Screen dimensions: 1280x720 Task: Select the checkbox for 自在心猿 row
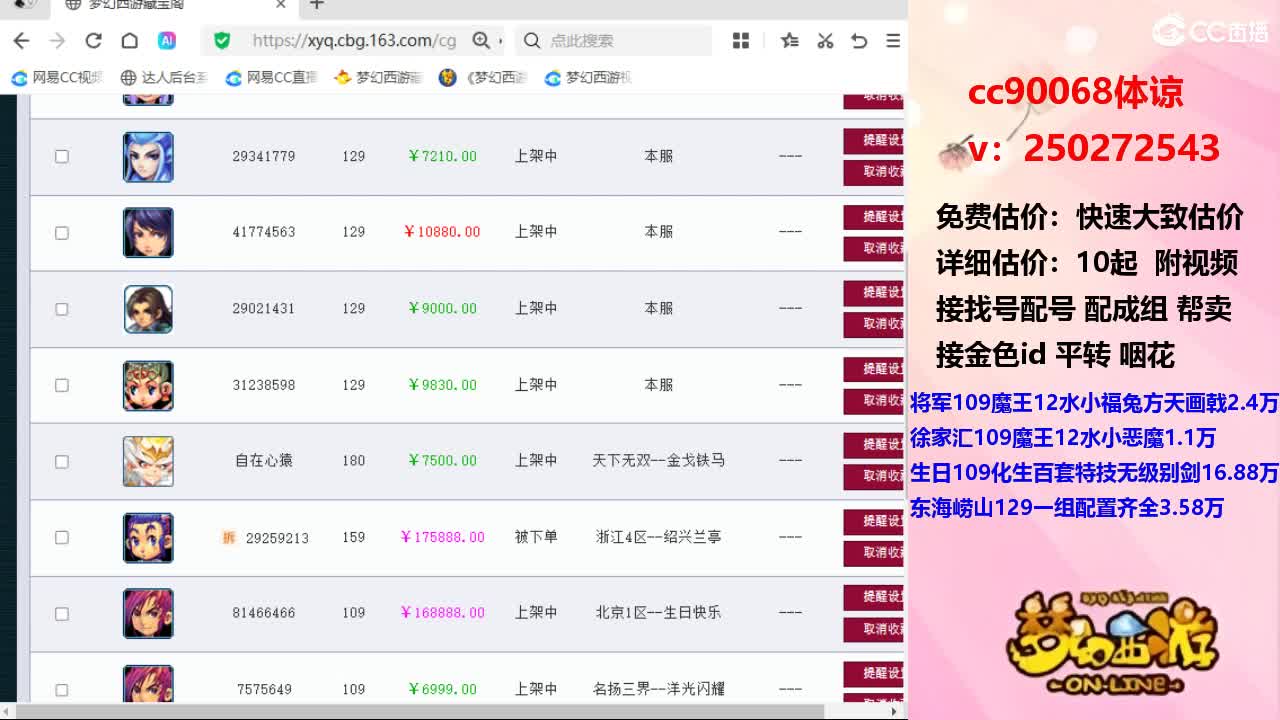click(62, 461)
